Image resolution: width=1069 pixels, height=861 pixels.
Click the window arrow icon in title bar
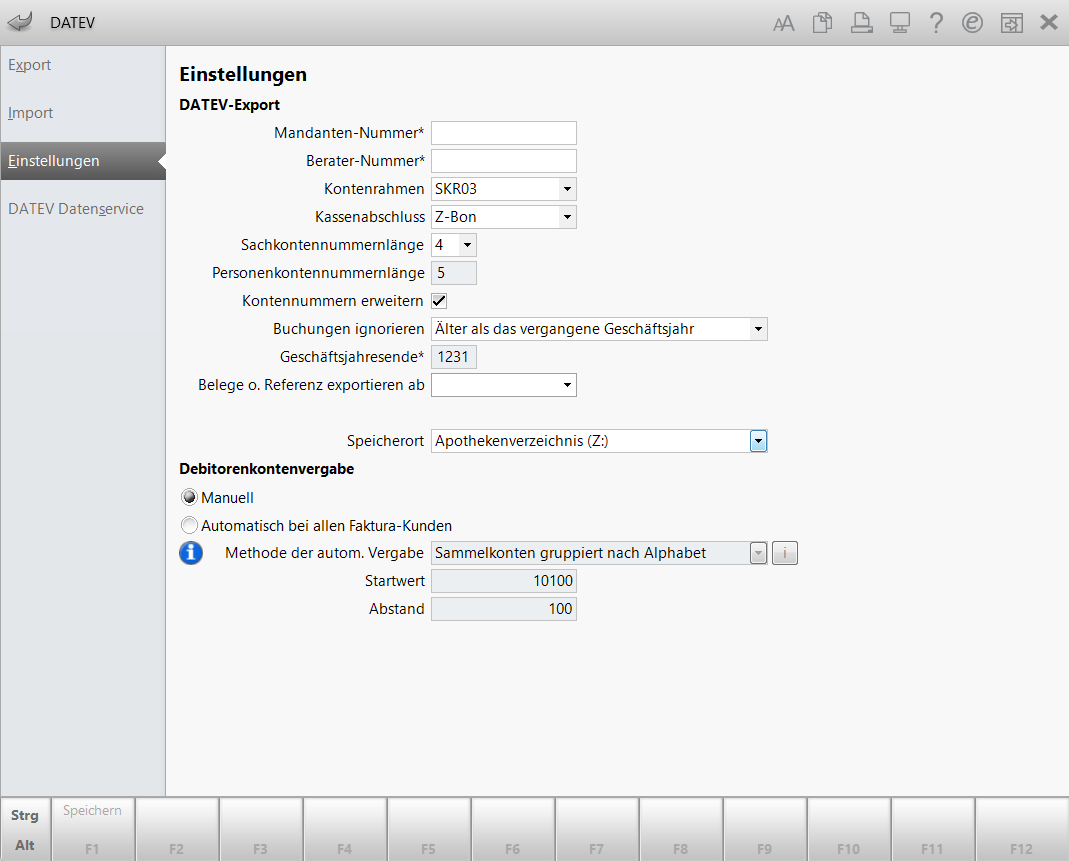coord(1011,23)
